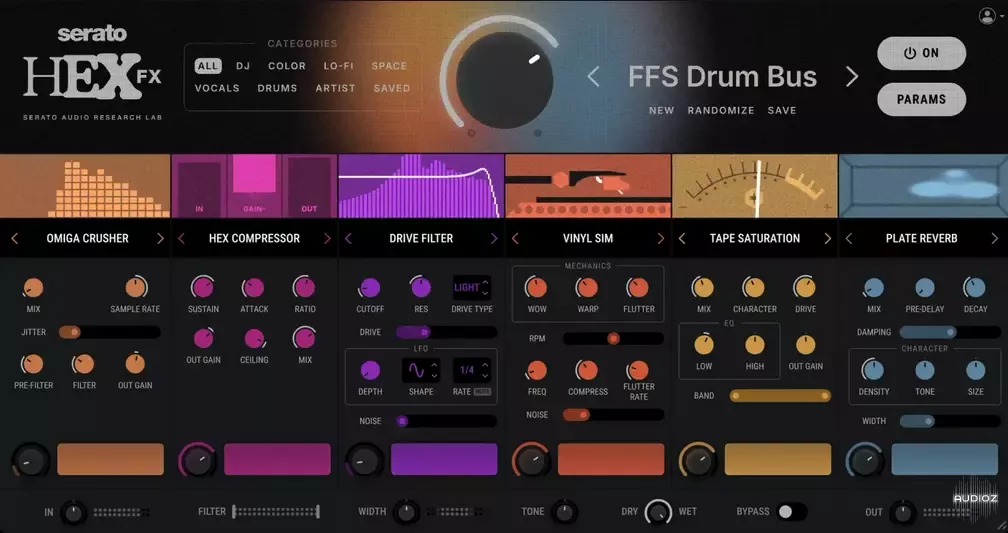1008x533 pixels.
Task: Toggle the BYPASS switch
Action: click(790, 512)
